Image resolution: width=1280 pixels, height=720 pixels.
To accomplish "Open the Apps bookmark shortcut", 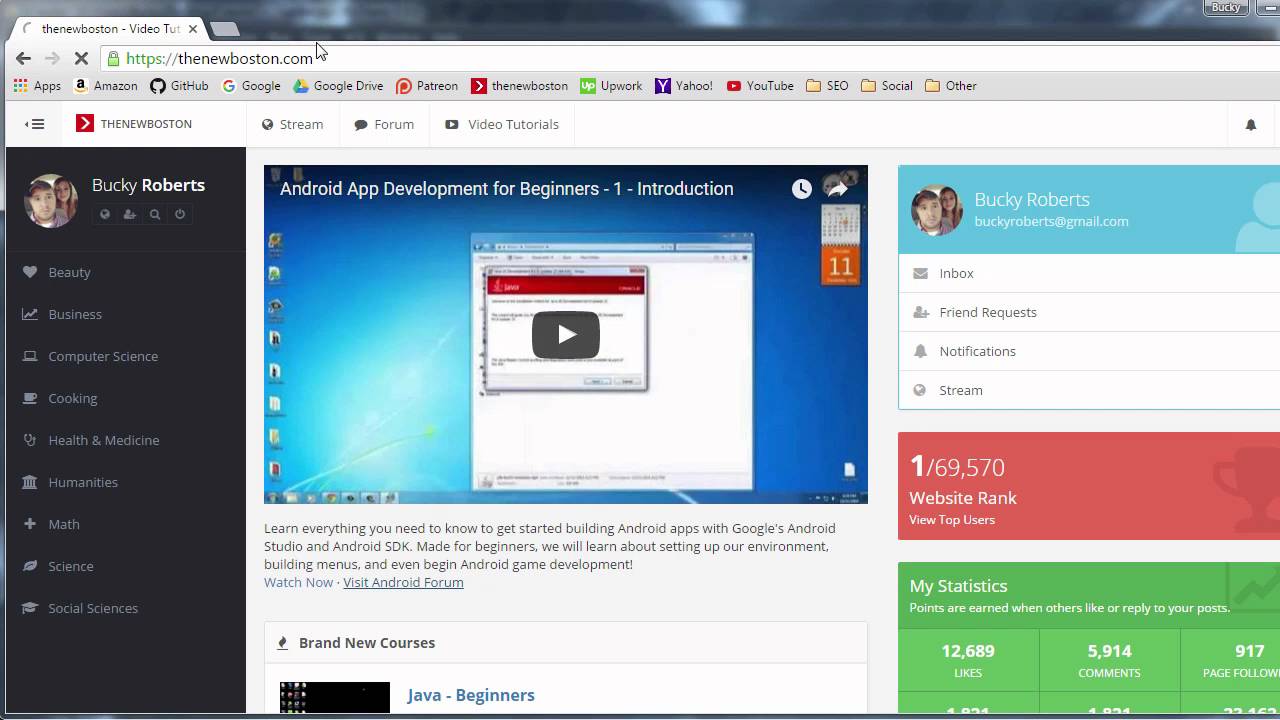I will [x=38, y=86].
